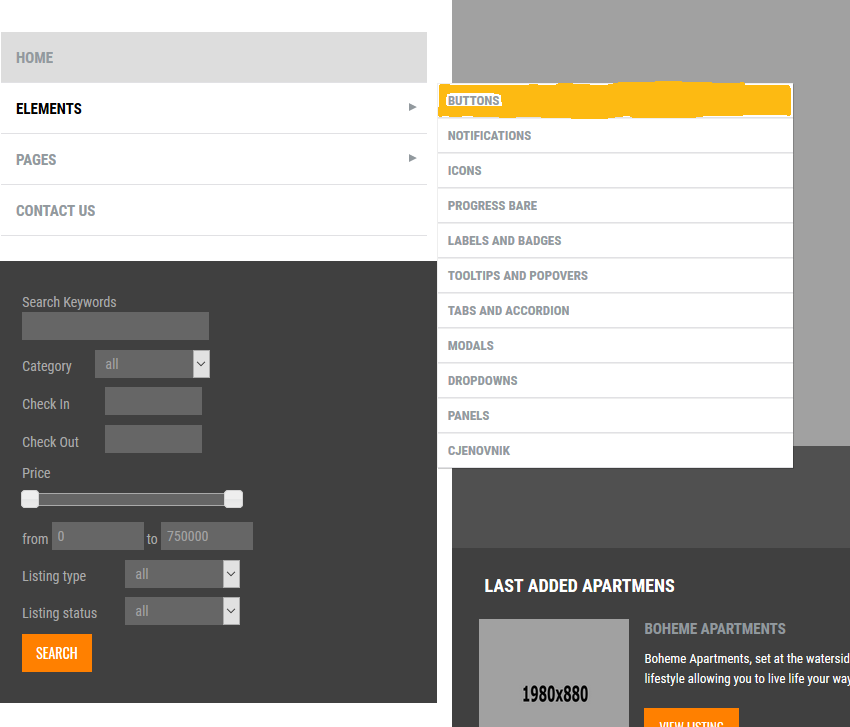
Task: Choose Notifications in the submenu
Action: click(x=490, y=136)
